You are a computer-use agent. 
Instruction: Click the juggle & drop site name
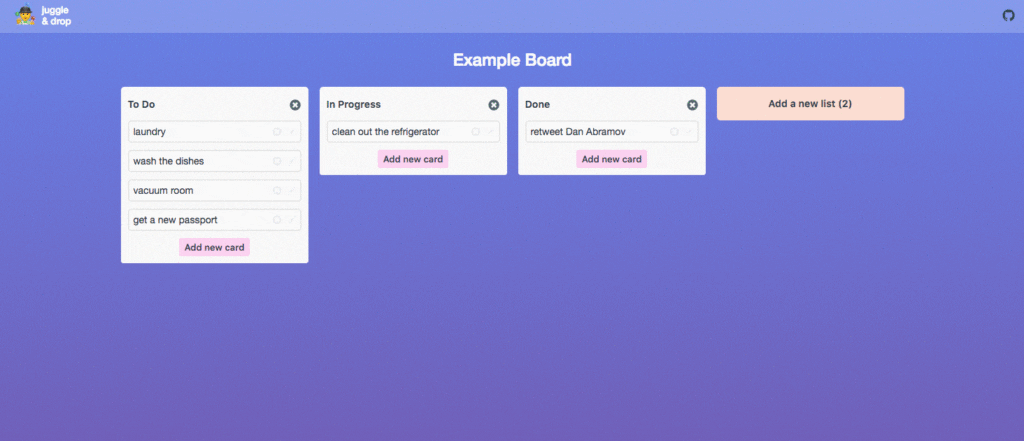(56, 16)
